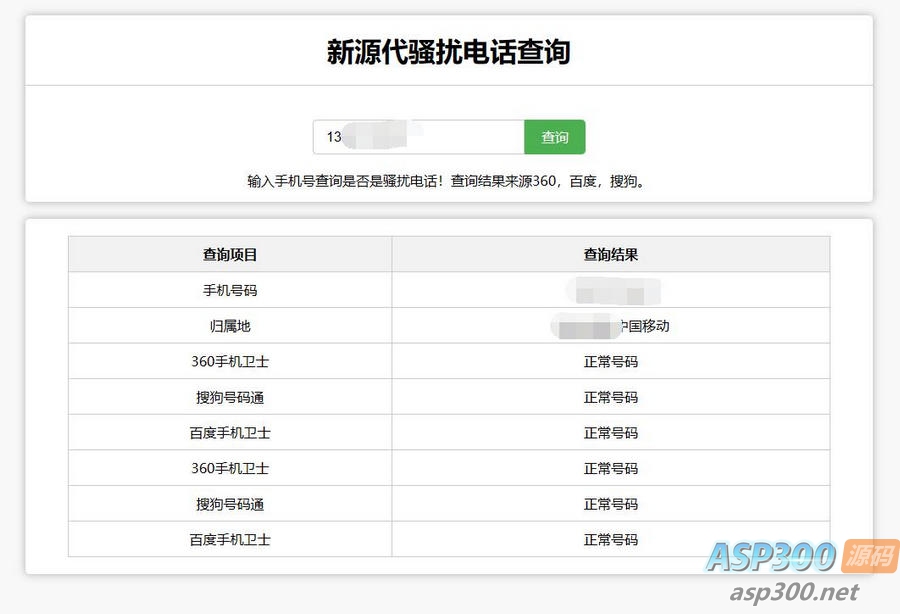Select the 归属地 row label
Image resolution: width=900 pixels, height=614 pixels.
coord(230,326)
